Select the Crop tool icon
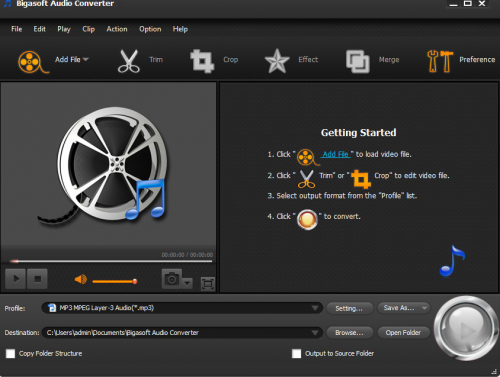The width and height of the screenshot is (500, 377). tap(202, 61)
